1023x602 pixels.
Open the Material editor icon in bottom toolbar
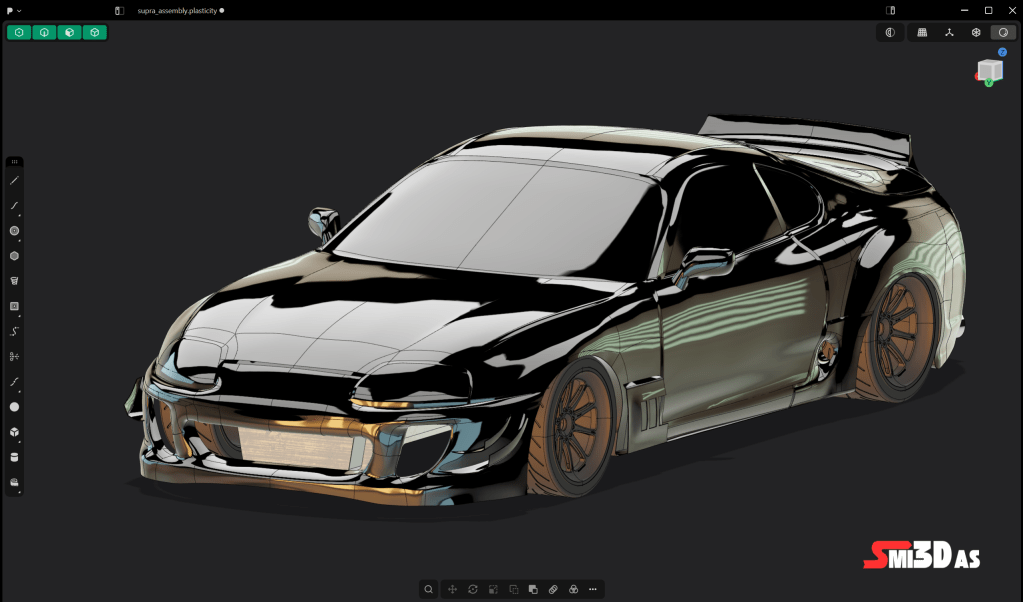[574, 589]
